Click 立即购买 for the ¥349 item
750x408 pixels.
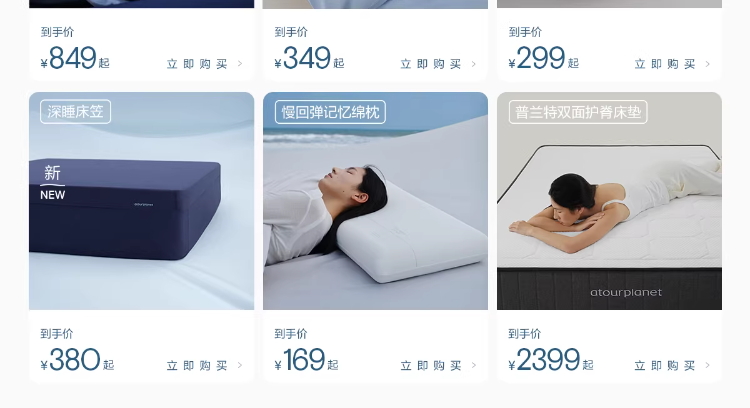tap(430, 64)
